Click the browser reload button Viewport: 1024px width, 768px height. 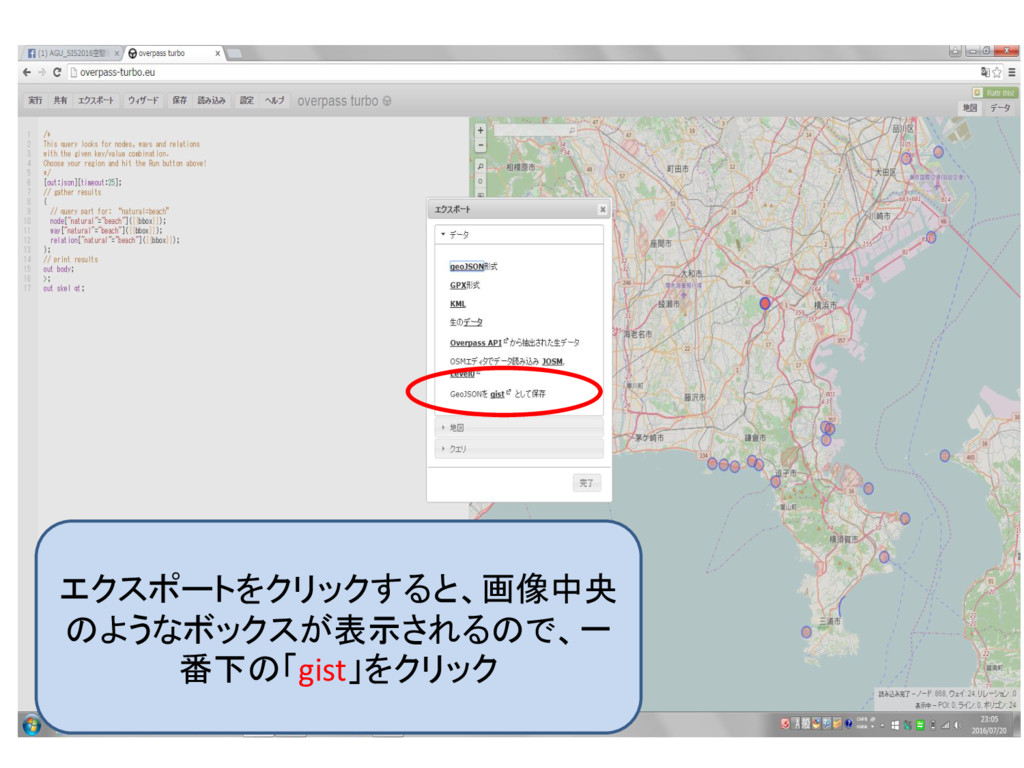58,73
